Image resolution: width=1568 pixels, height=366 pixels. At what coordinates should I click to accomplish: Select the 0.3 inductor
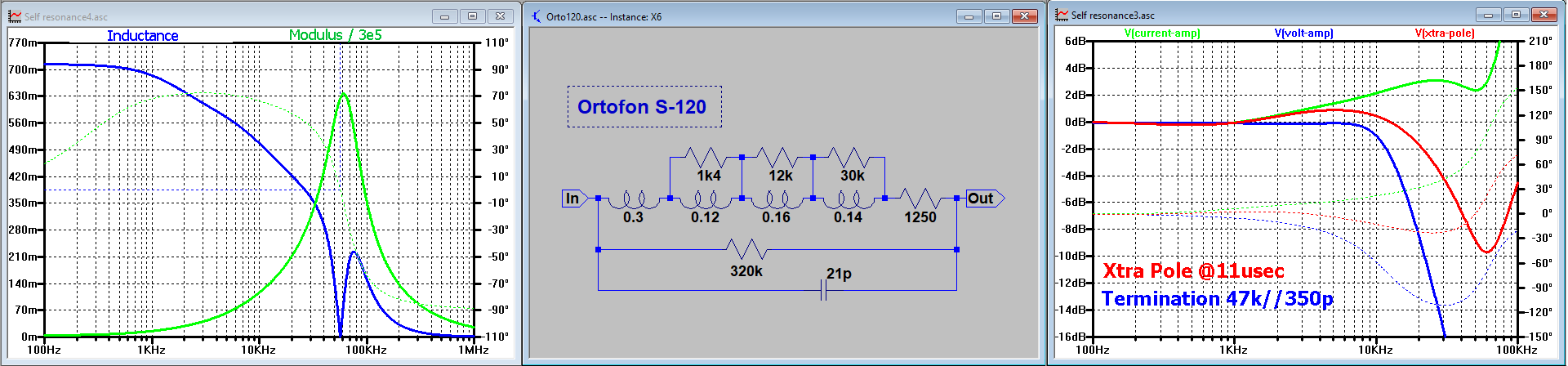click(x=634, y=199)
